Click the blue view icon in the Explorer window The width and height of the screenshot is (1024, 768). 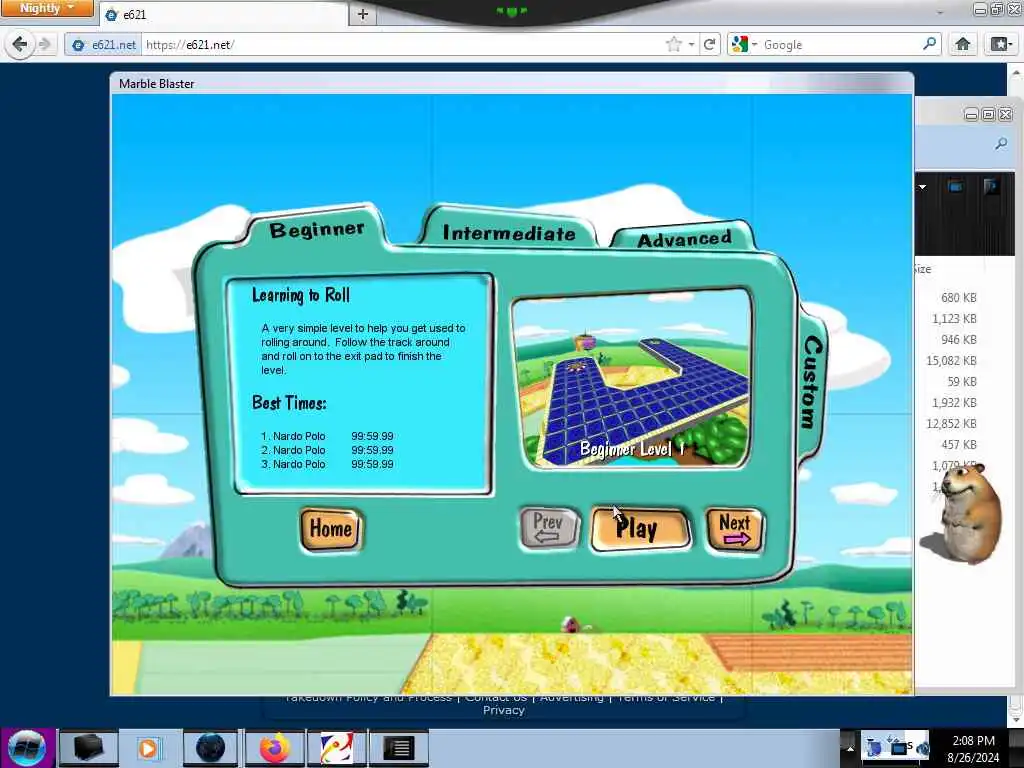point(955,187)
